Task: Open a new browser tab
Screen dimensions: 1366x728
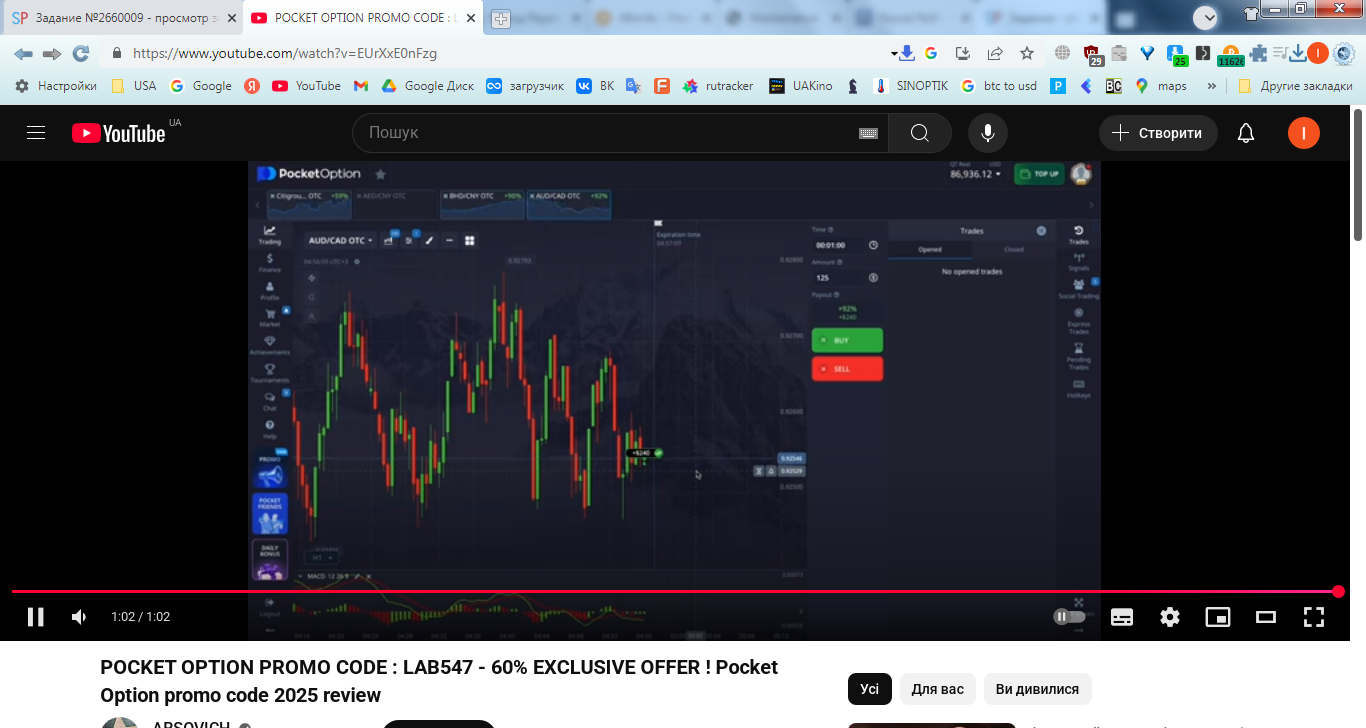Action: click(x=501, y=19)
